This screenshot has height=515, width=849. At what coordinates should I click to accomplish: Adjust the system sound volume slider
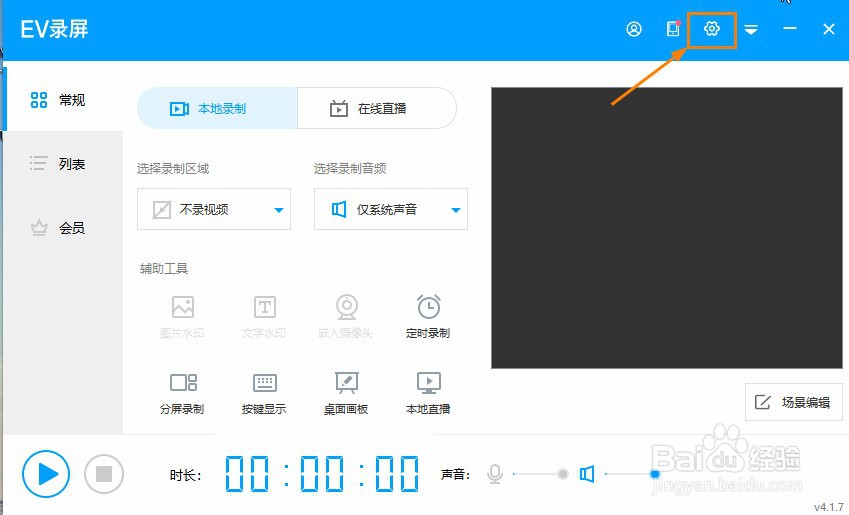tap(631, 474)
